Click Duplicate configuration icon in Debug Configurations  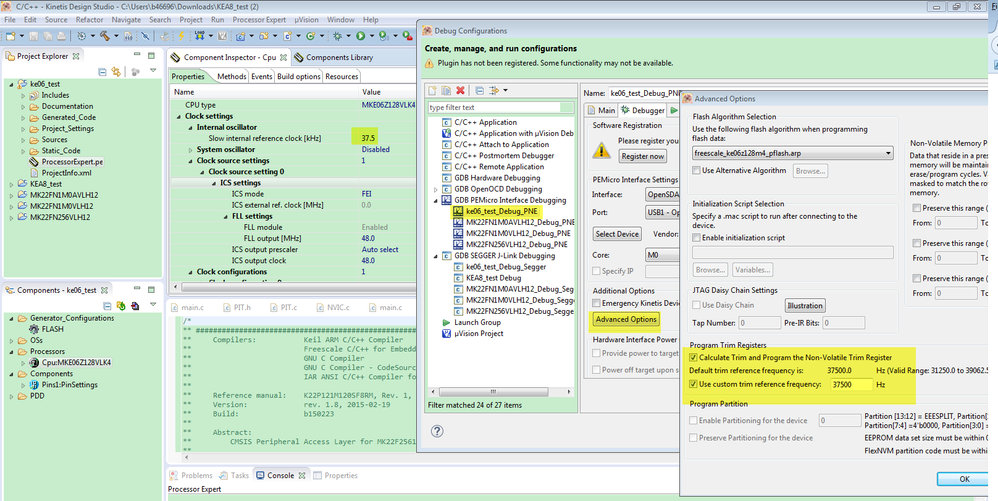[447, 90]
